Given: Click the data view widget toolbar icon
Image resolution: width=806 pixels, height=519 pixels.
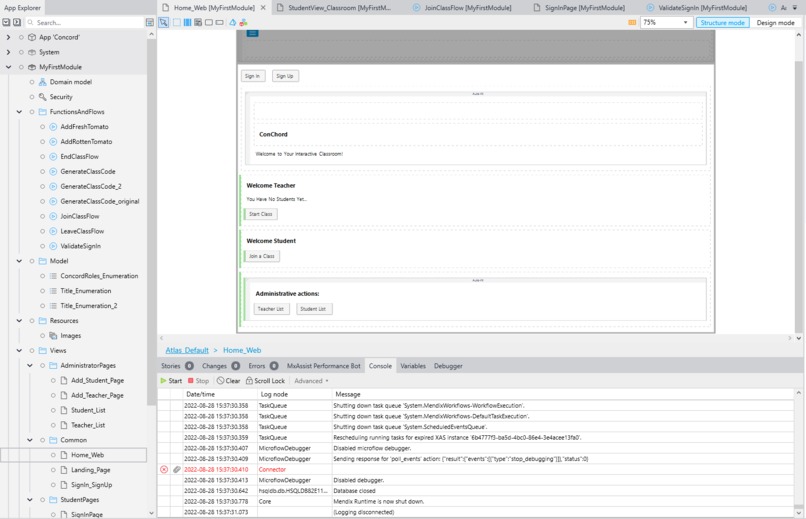Looking at the screenshot, I should coord(198,23).
